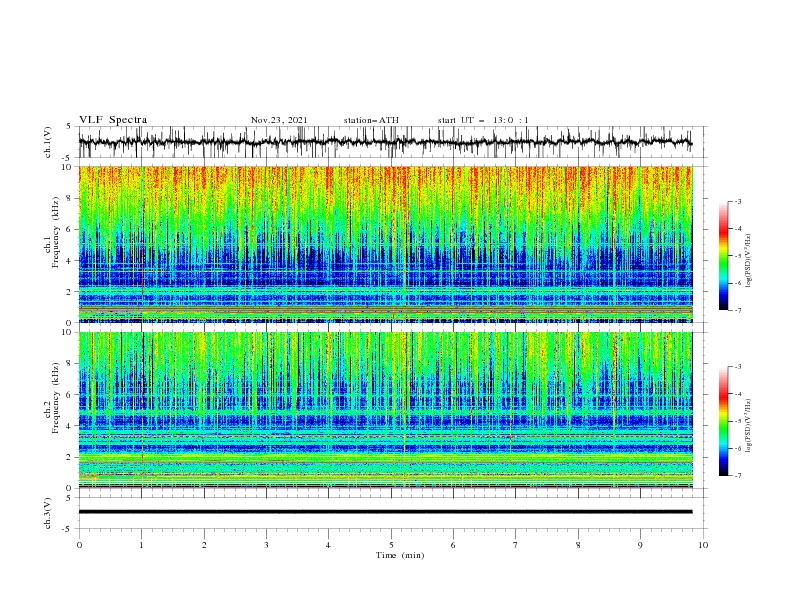Click the ch.2 log(PSD)(V²/Hz) colorbar label
Image resolution: width=792 pixels, height=612 pixels.
click(749, 426)
